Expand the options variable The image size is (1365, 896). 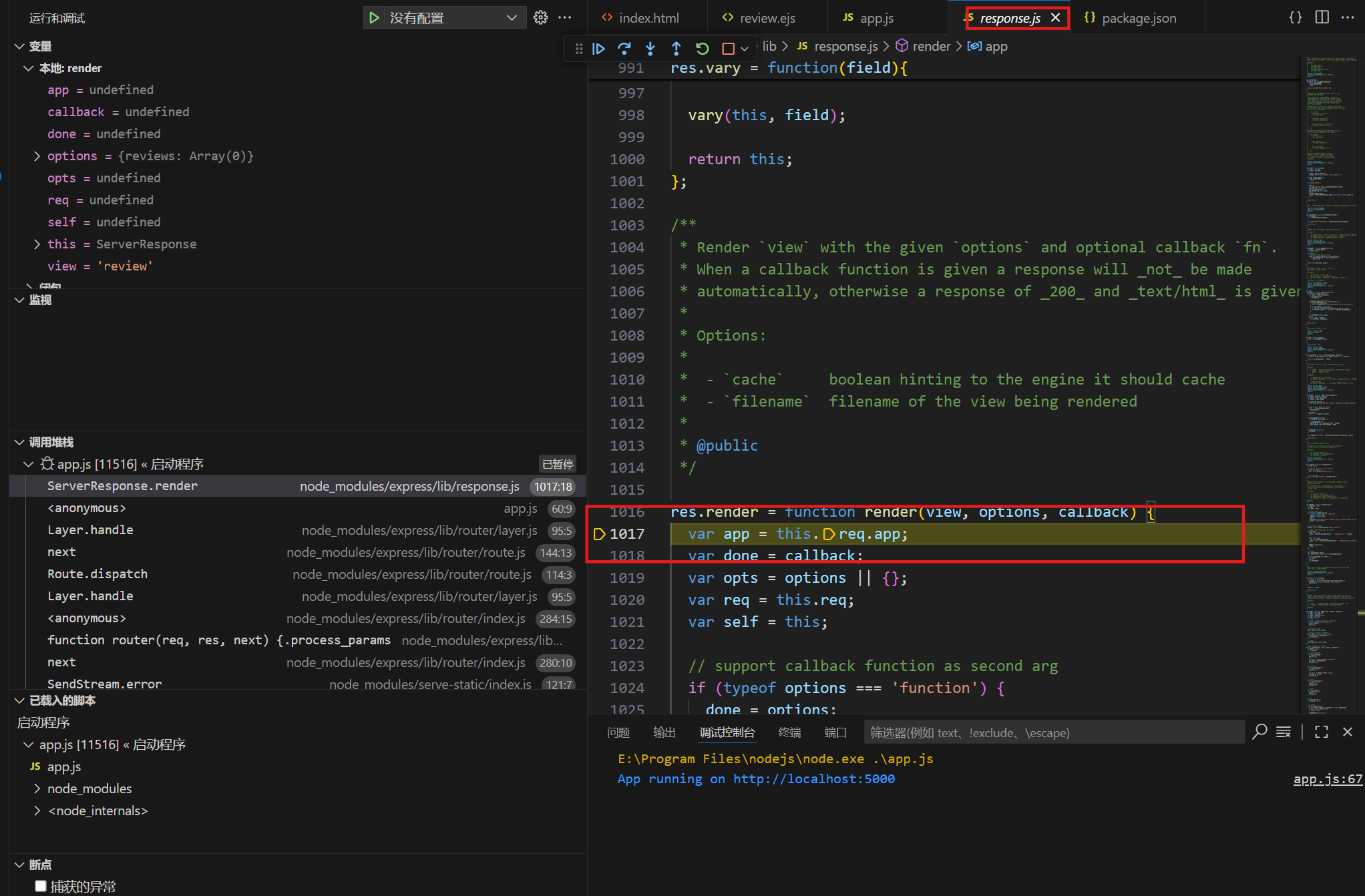(x=37, y=156)
